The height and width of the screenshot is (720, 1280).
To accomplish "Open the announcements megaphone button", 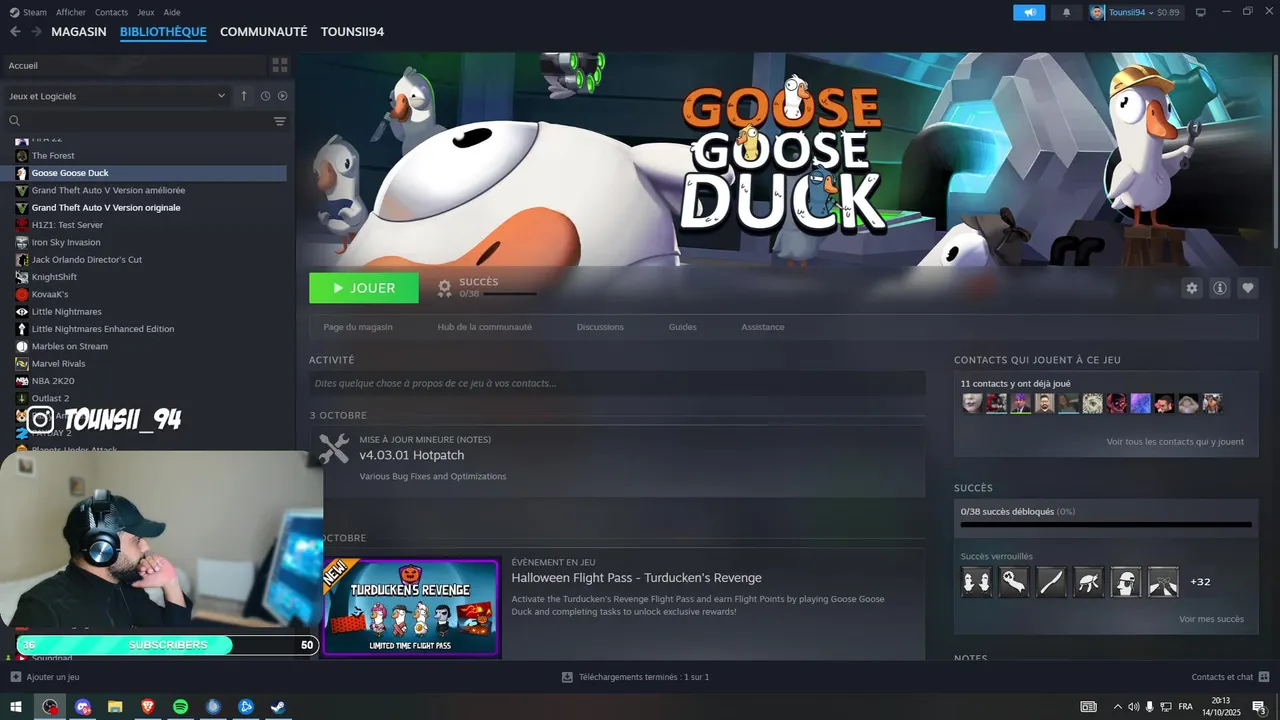I will point(1029,12).
